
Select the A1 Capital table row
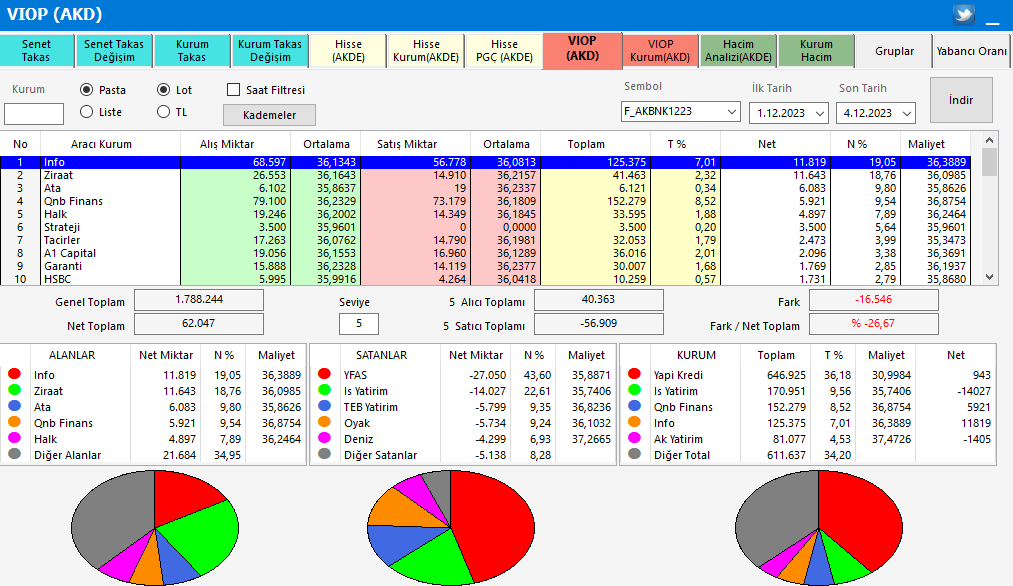tap(485, 253)
